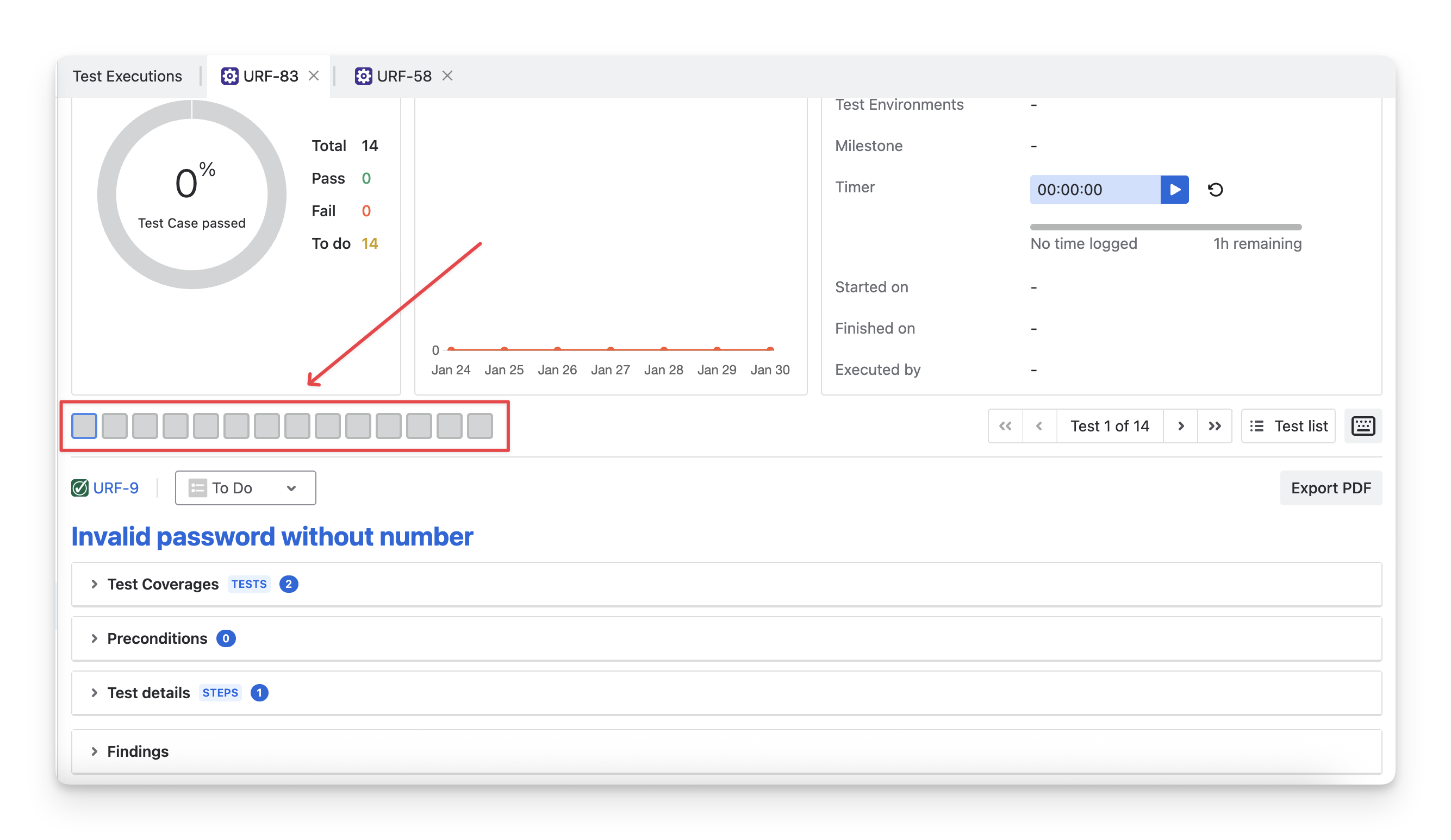Select the last test status square
The width and height of the screenshot is (1451, 840).
coord(479,426)
